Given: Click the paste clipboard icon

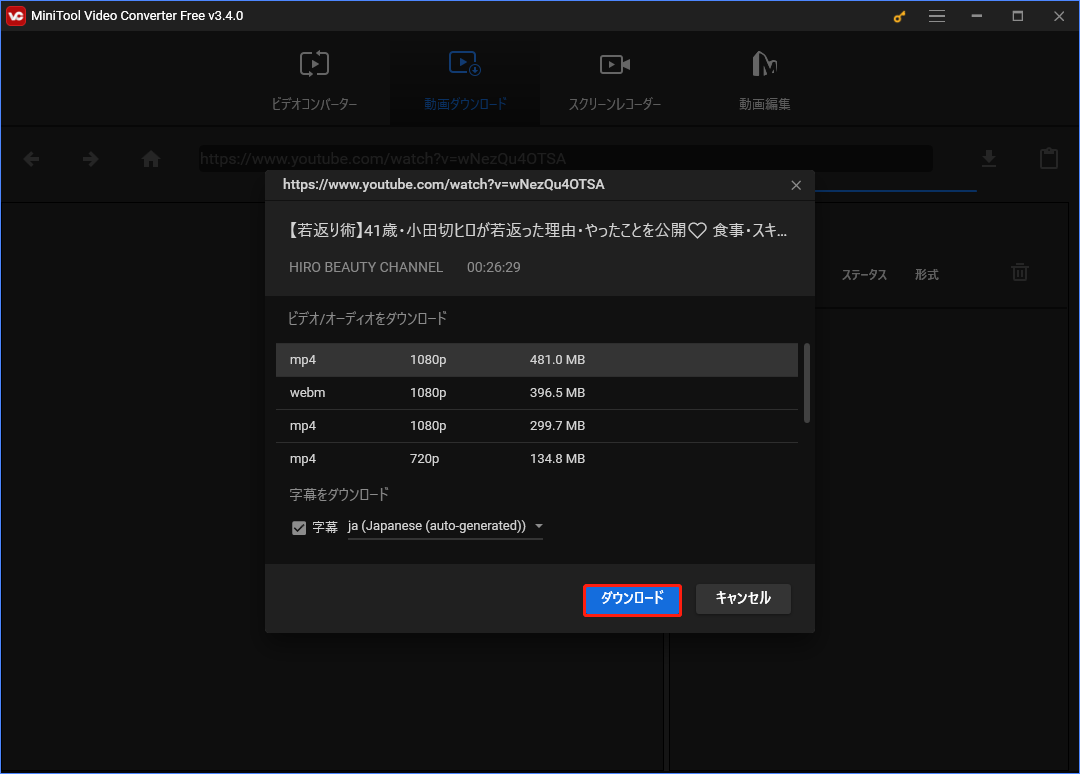Looking at the screenshot, I should click(x=1048, y=158).
